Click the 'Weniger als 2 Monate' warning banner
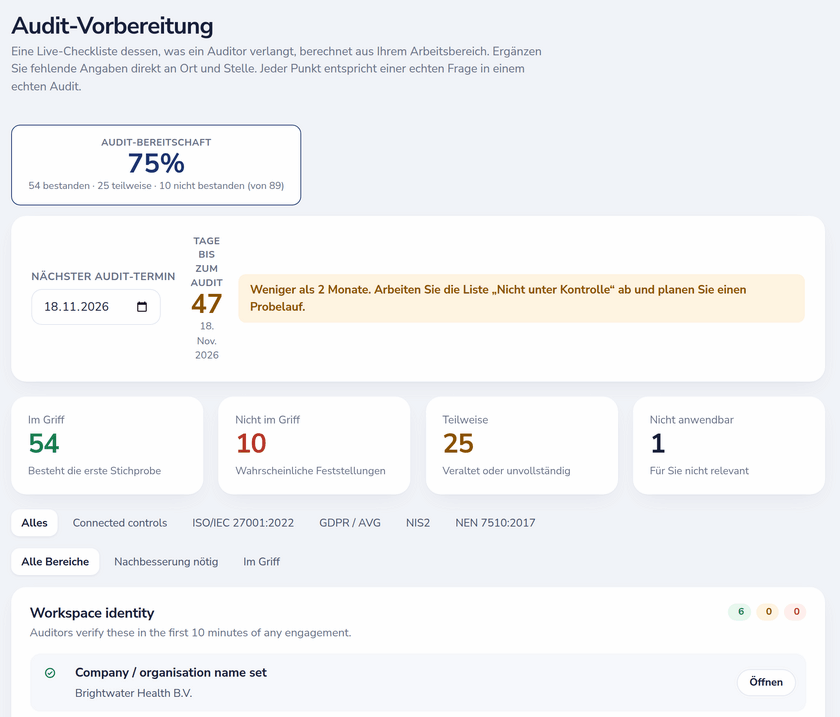 pyautogui.click(x=521, y=298)
